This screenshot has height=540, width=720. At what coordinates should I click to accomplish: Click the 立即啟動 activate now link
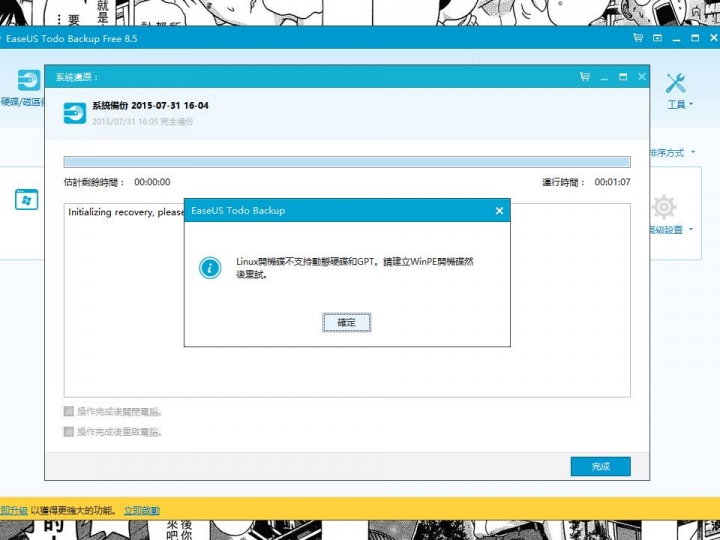142,510
